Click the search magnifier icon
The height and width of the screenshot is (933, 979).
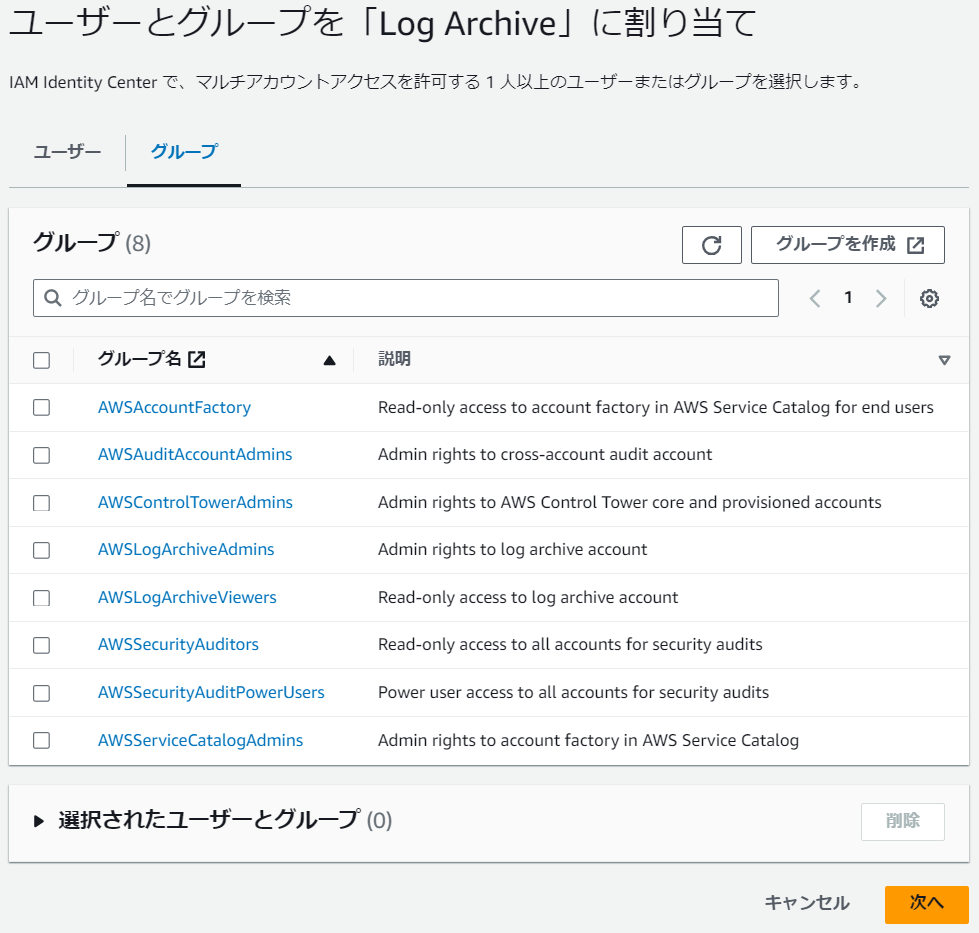click(53, 298)
